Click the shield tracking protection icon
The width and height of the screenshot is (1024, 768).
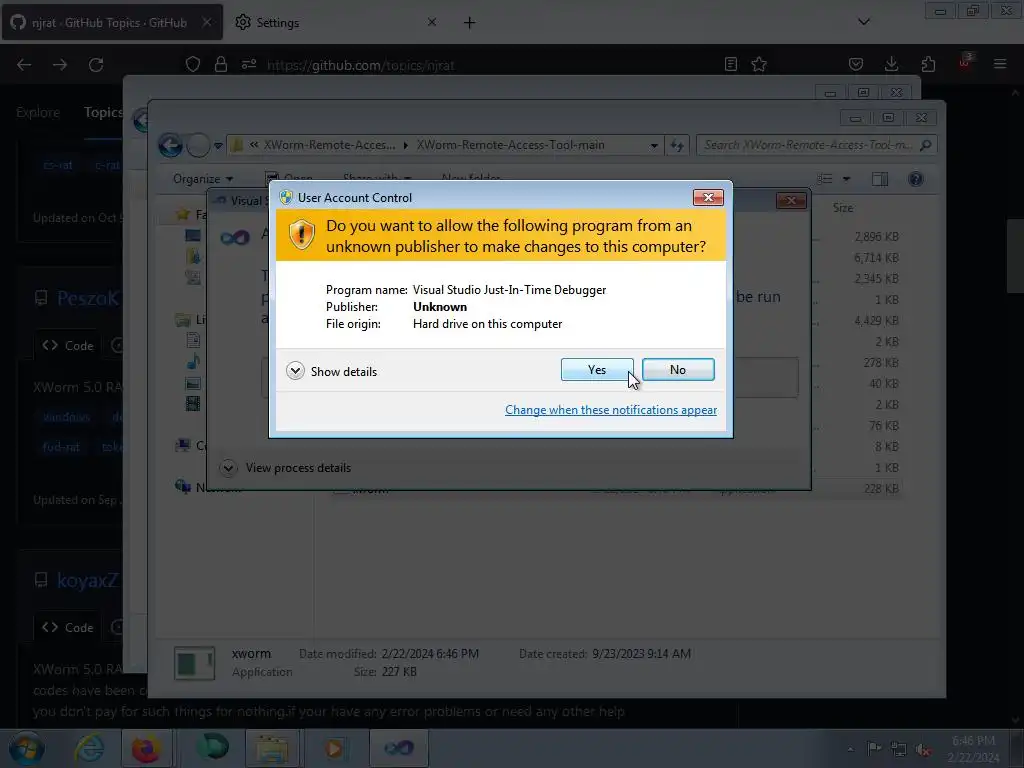click(193, 64)
